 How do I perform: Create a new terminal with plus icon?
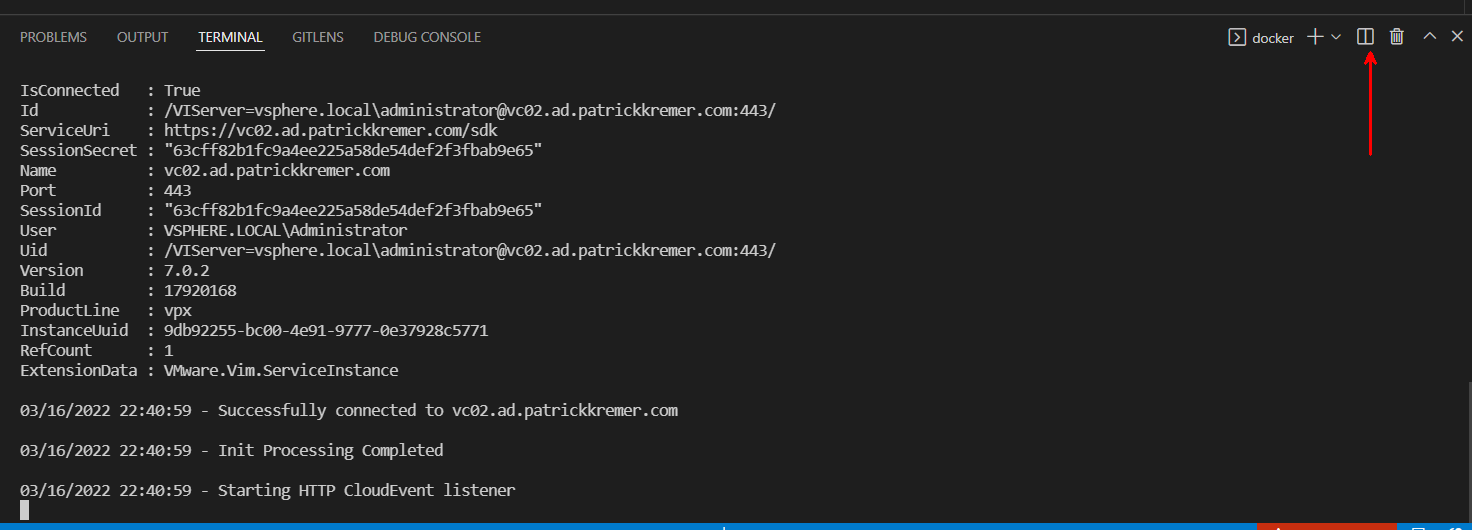[x=1315, y=37]
